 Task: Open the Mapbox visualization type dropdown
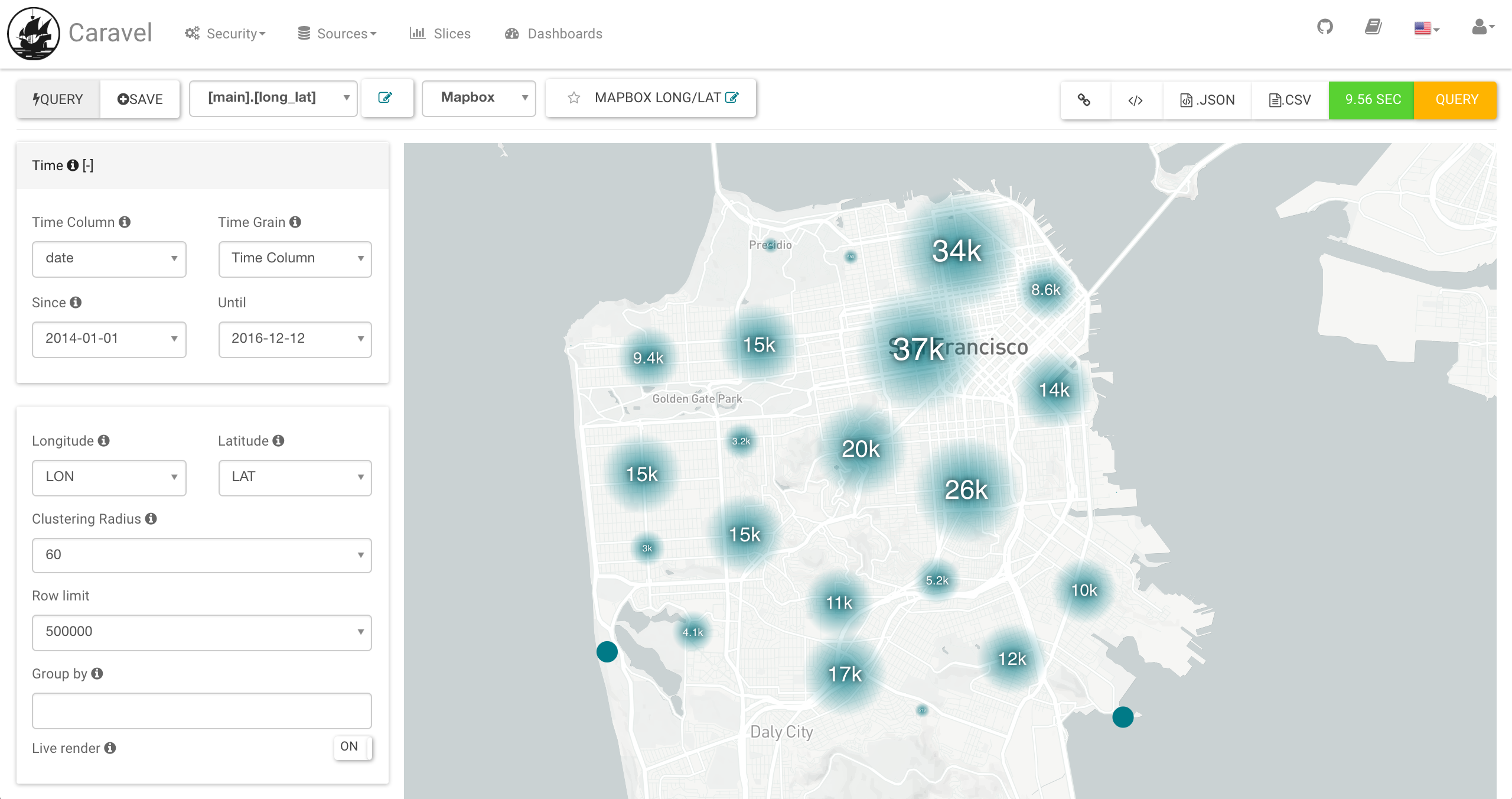click(x=478, y=98)
